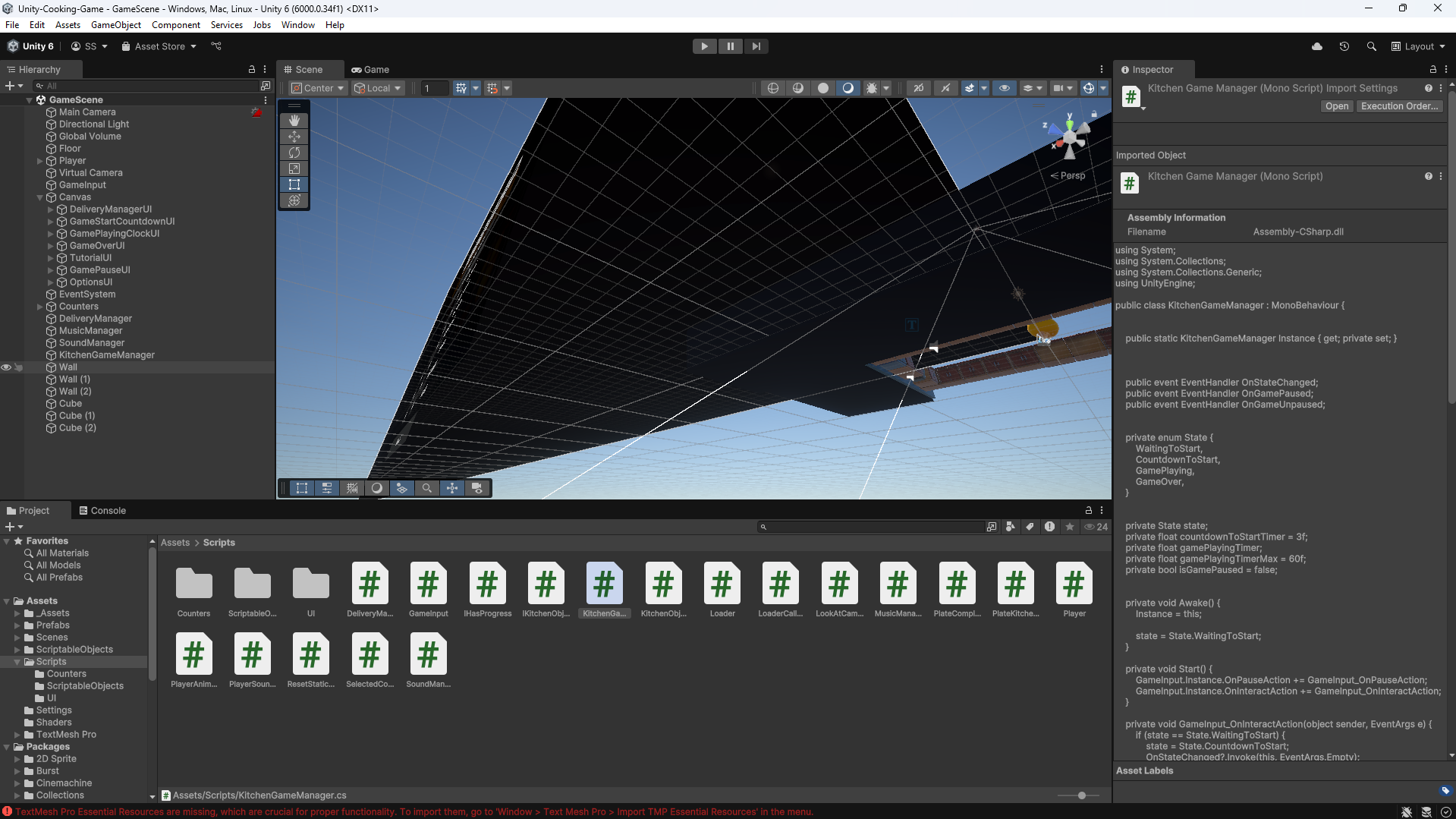Toggle the Inspector panel lock
This screenshot has height=819, width=1456.
[x=1432, y=69]
